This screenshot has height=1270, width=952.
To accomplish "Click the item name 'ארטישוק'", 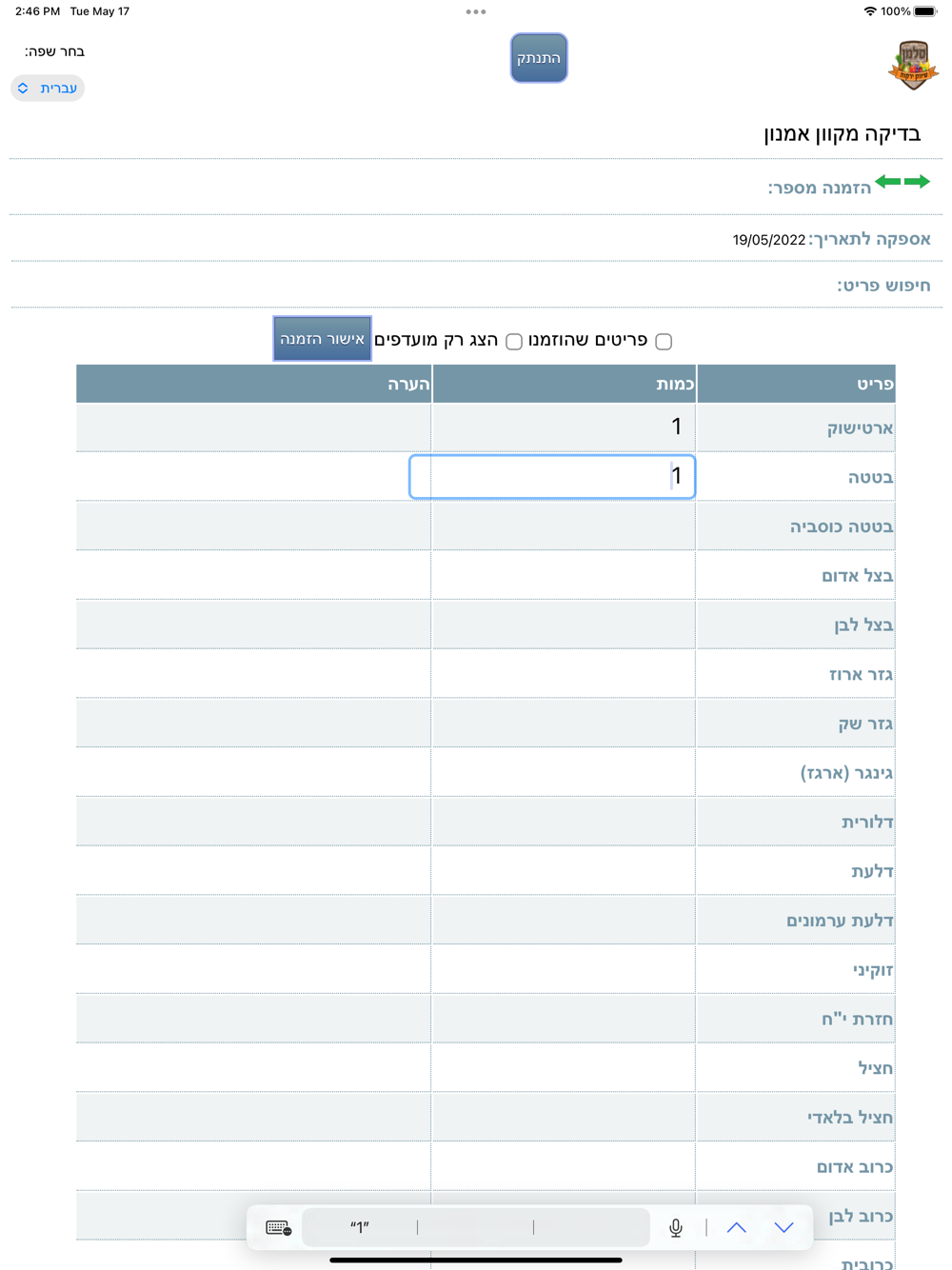I will (860, 428).
